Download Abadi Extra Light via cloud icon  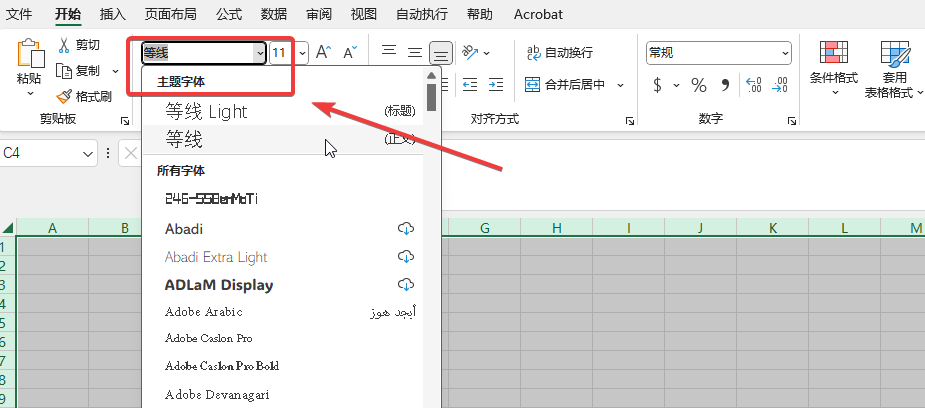tap(406, 257)
